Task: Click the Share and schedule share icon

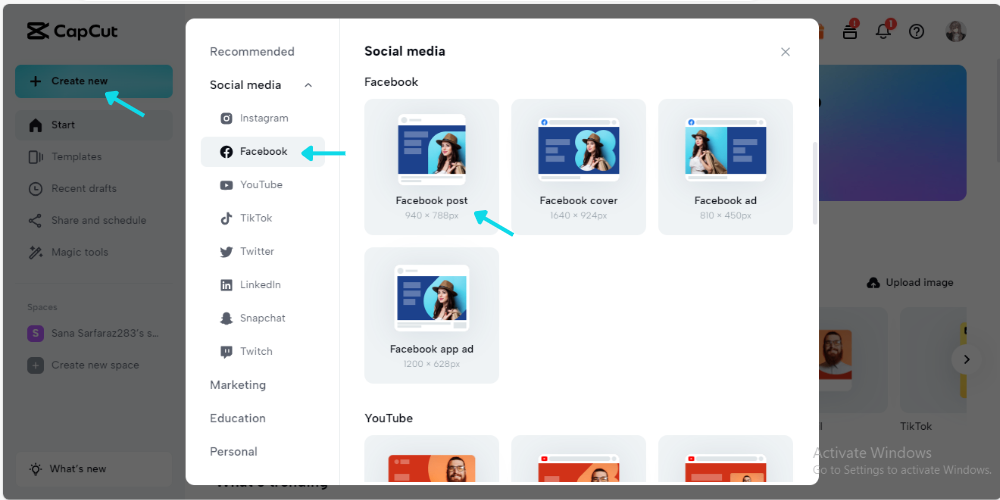Action: [x=36, y=221]
